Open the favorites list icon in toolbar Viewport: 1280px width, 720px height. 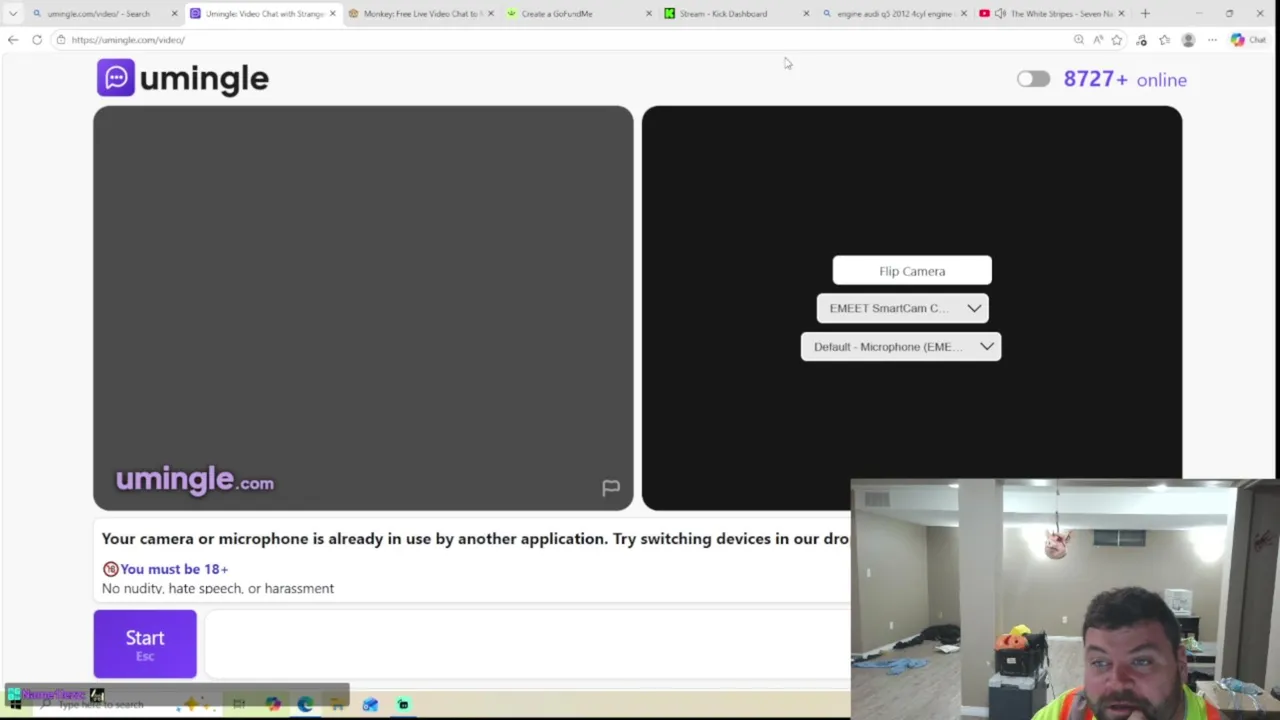[x=1164, y=40]
